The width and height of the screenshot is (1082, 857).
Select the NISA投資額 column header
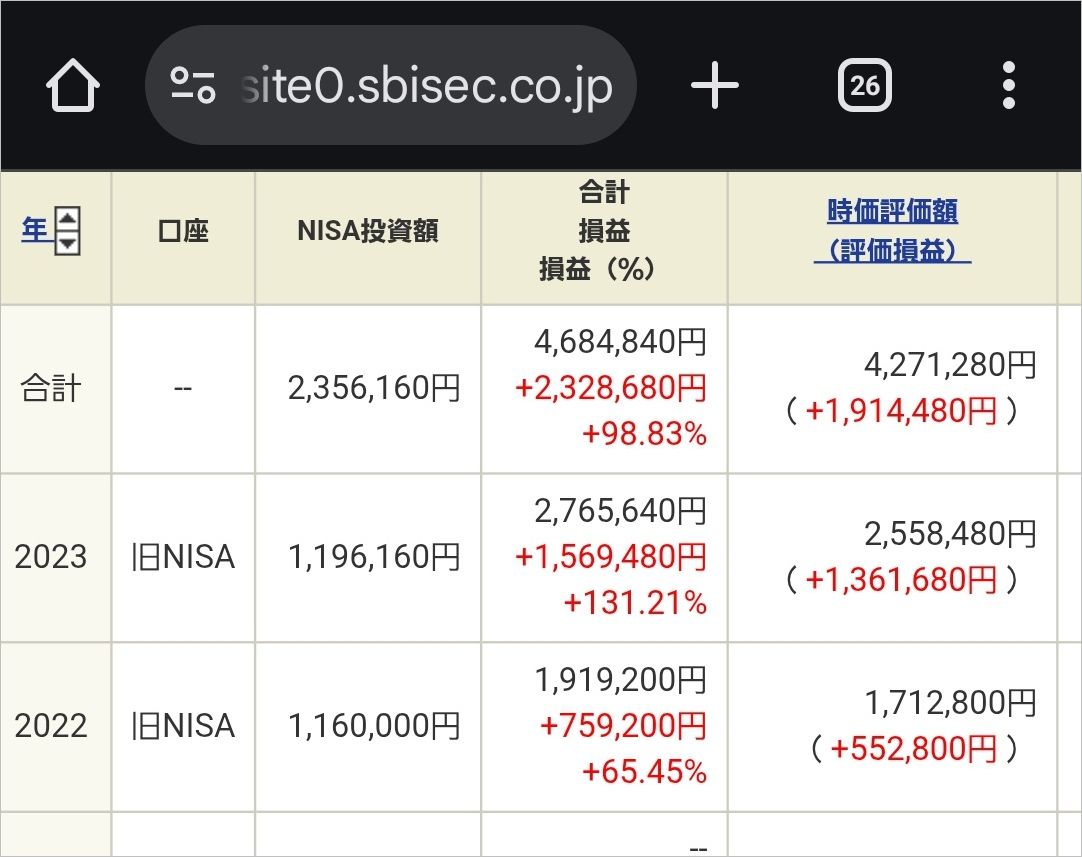(368, 231)
